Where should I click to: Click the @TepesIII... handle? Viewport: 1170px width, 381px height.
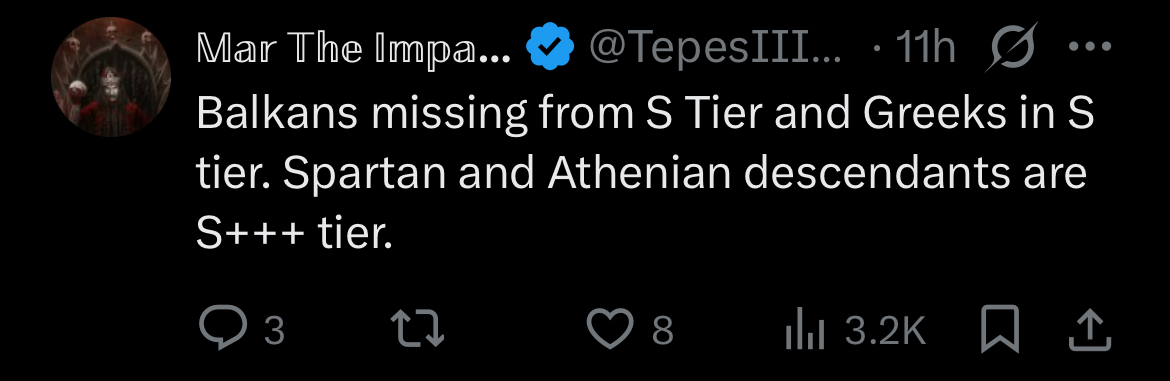pyautogui.click(x=716, y=48)
